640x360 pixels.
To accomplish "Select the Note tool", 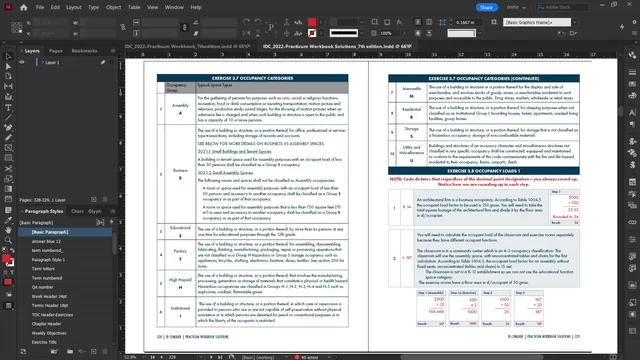I will (8, 210).
